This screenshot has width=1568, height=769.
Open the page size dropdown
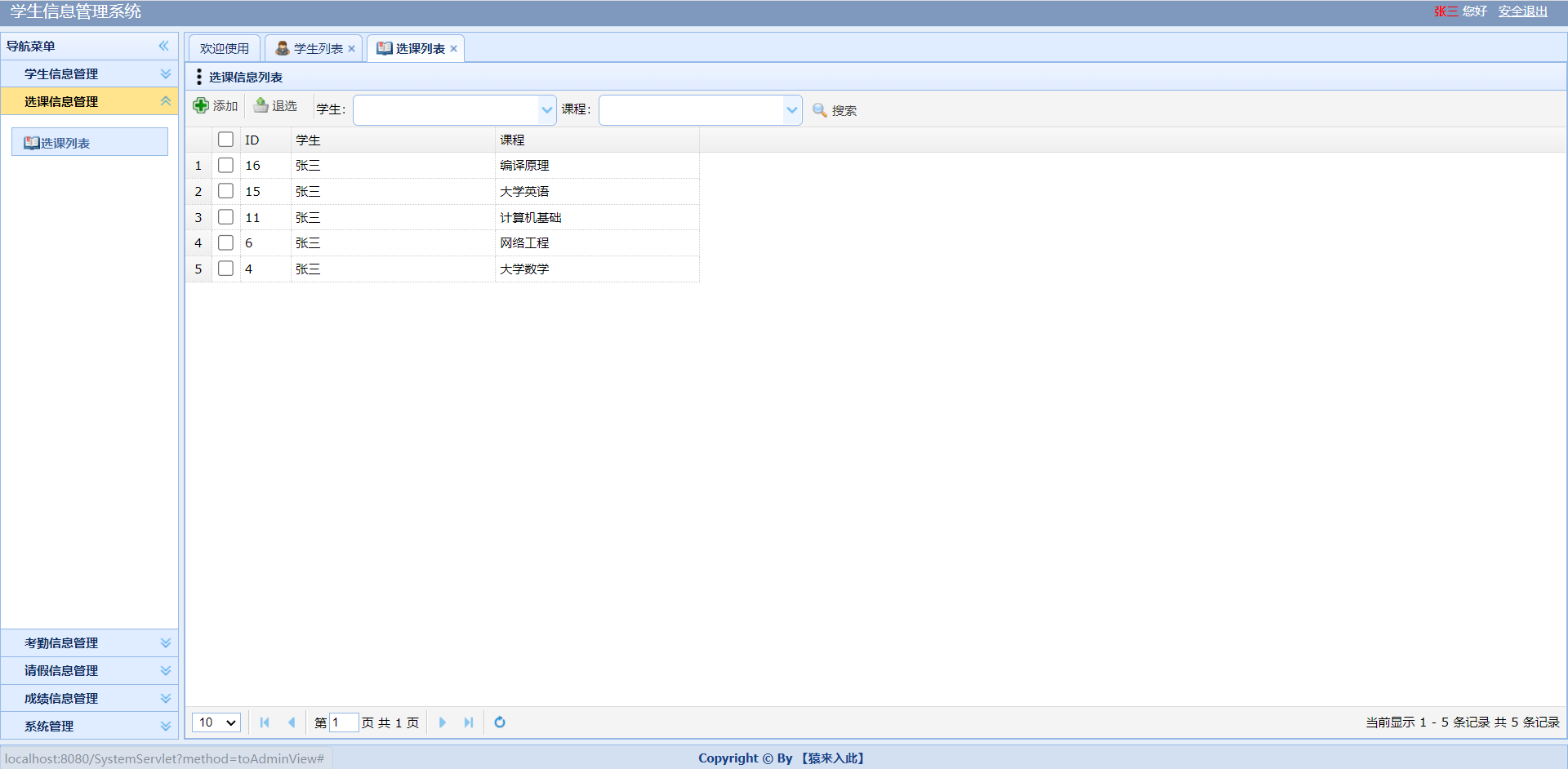[216, 722]
